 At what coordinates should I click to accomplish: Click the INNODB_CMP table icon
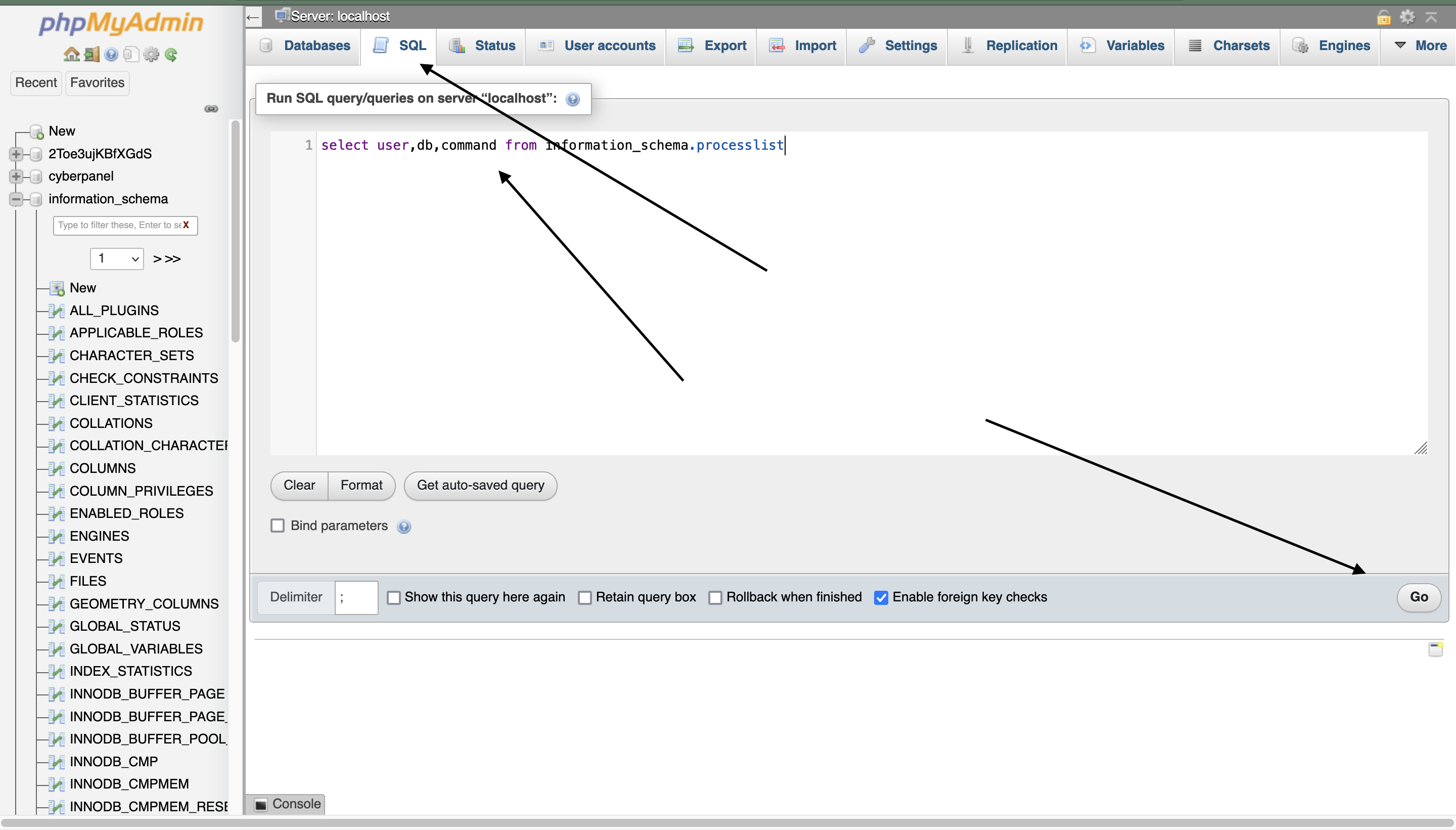[57, 762]
